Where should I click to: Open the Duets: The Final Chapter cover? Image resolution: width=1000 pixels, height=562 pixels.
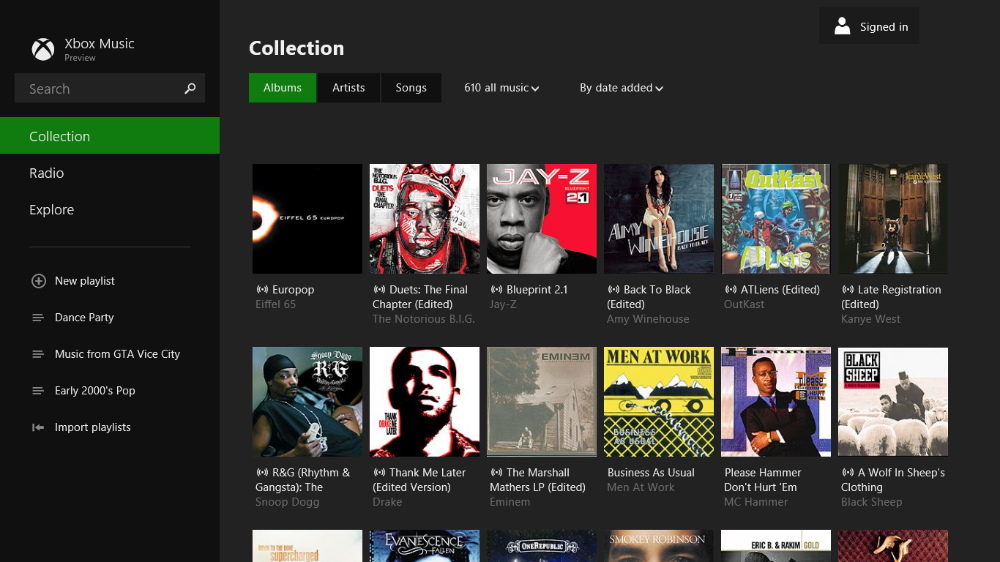click(x=425, y=219)
